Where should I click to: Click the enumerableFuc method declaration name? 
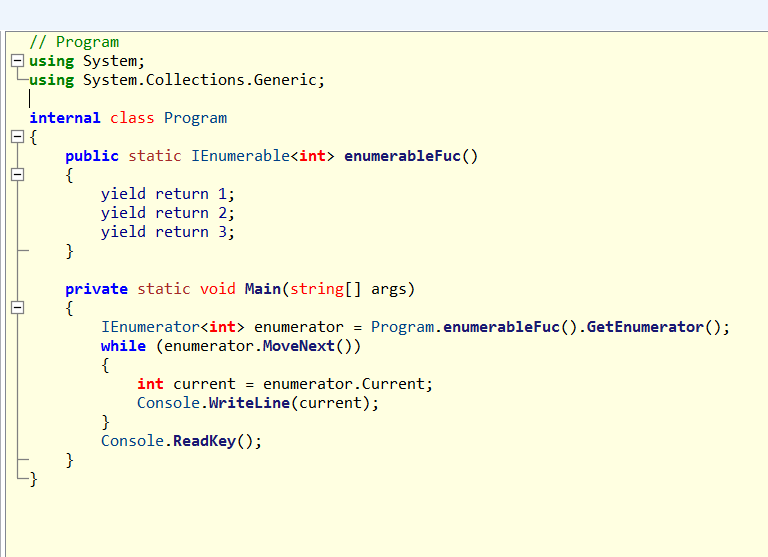click(403, 156)
